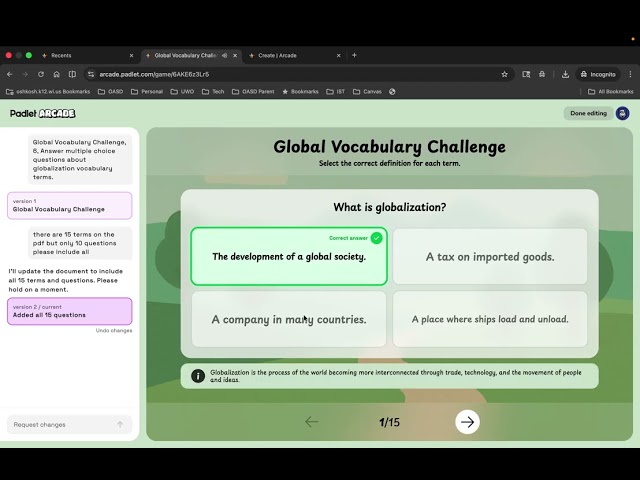Open Tech bookmarks folder

point(213,91)
